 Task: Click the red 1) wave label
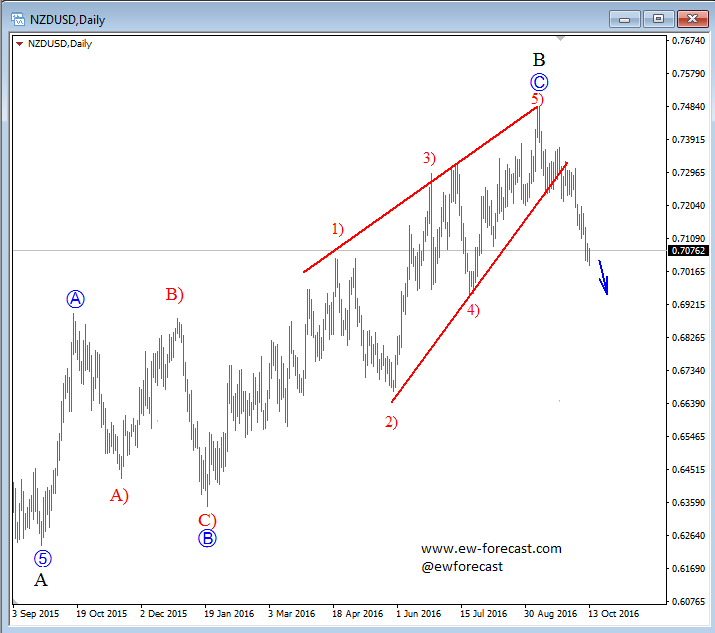coord(337,228)
